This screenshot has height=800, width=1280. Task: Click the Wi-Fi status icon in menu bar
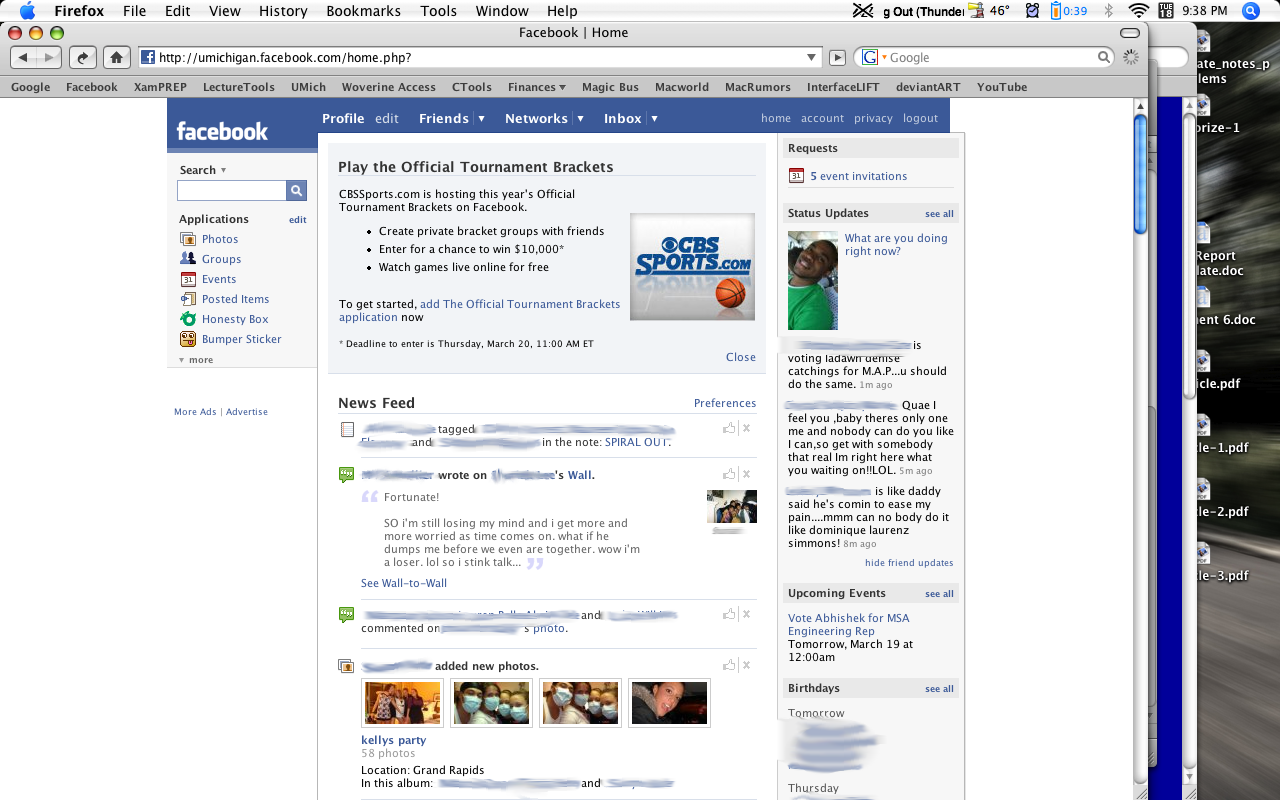click(x=1138, y=11)
